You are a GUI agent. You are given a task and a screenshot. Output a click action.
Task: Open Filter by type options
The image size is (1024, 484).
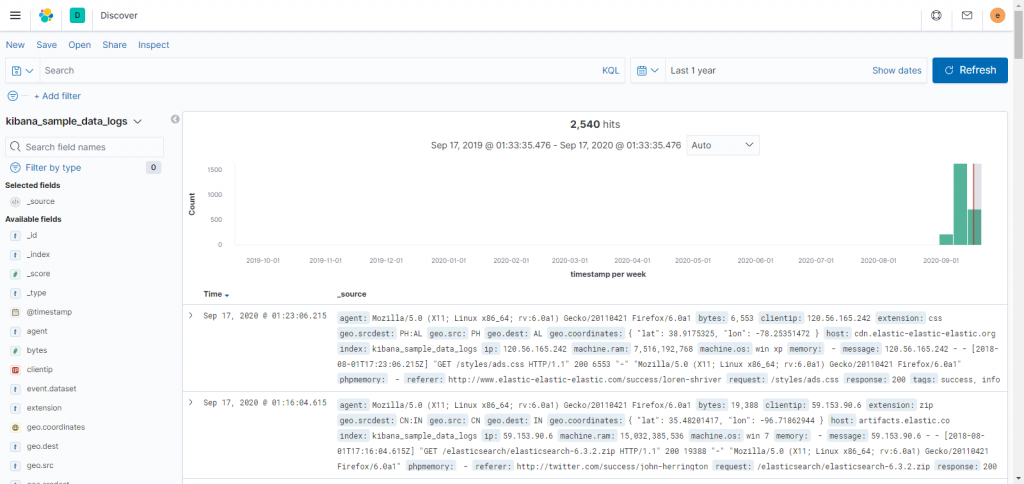53,168
